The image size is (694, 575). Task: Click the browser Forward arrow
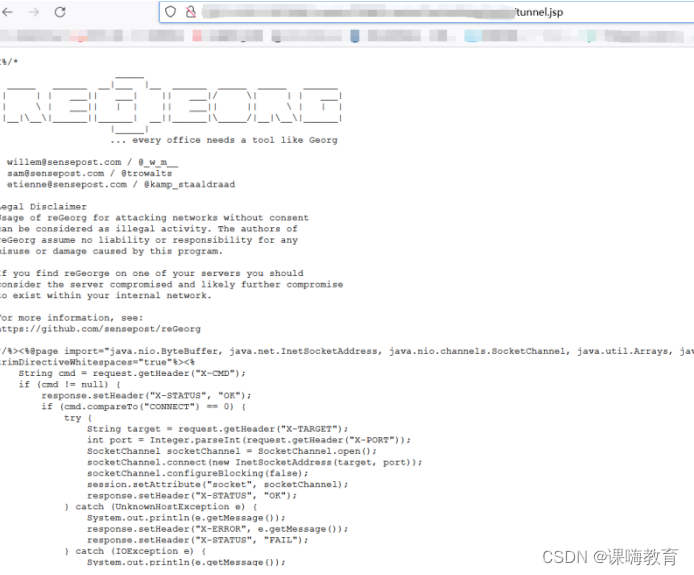click(34, 12)
